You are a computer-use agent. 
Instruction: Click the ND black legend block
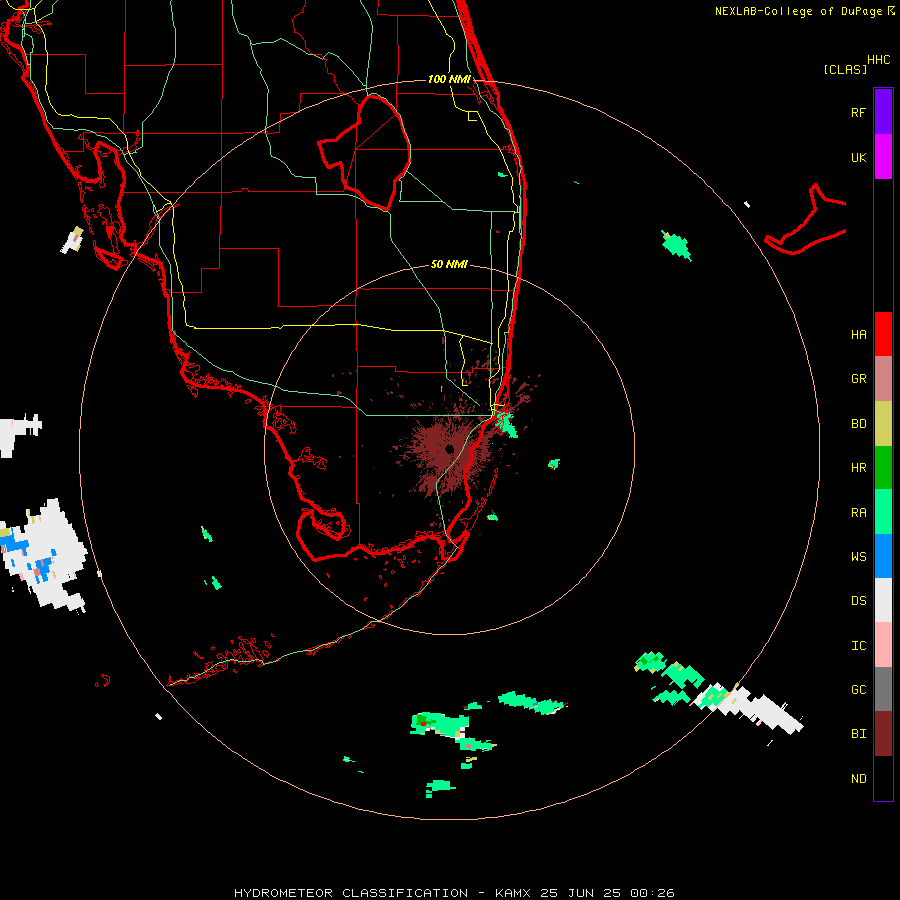point(883,778)
